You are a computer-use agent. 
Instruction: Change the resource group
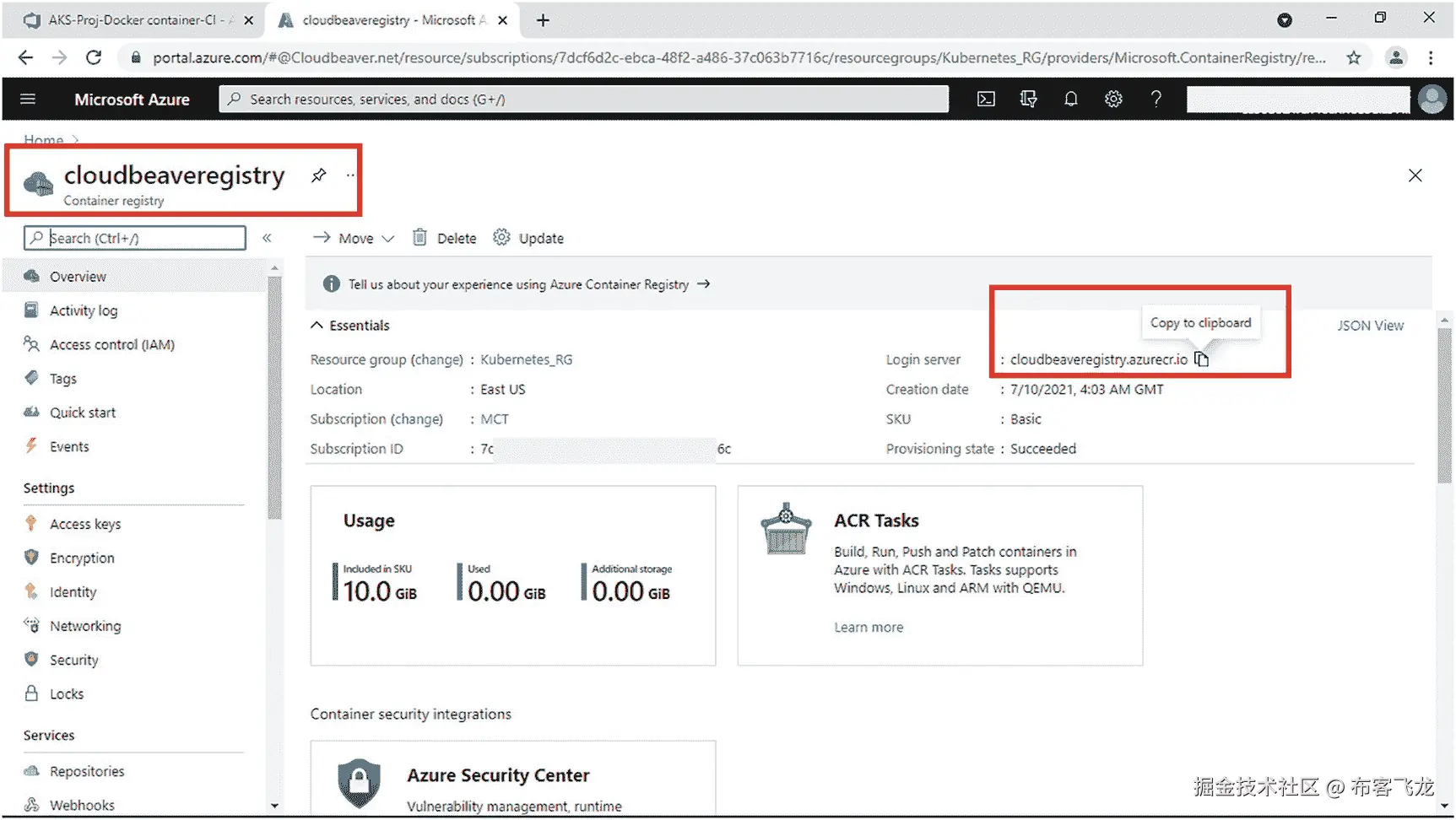437,359
